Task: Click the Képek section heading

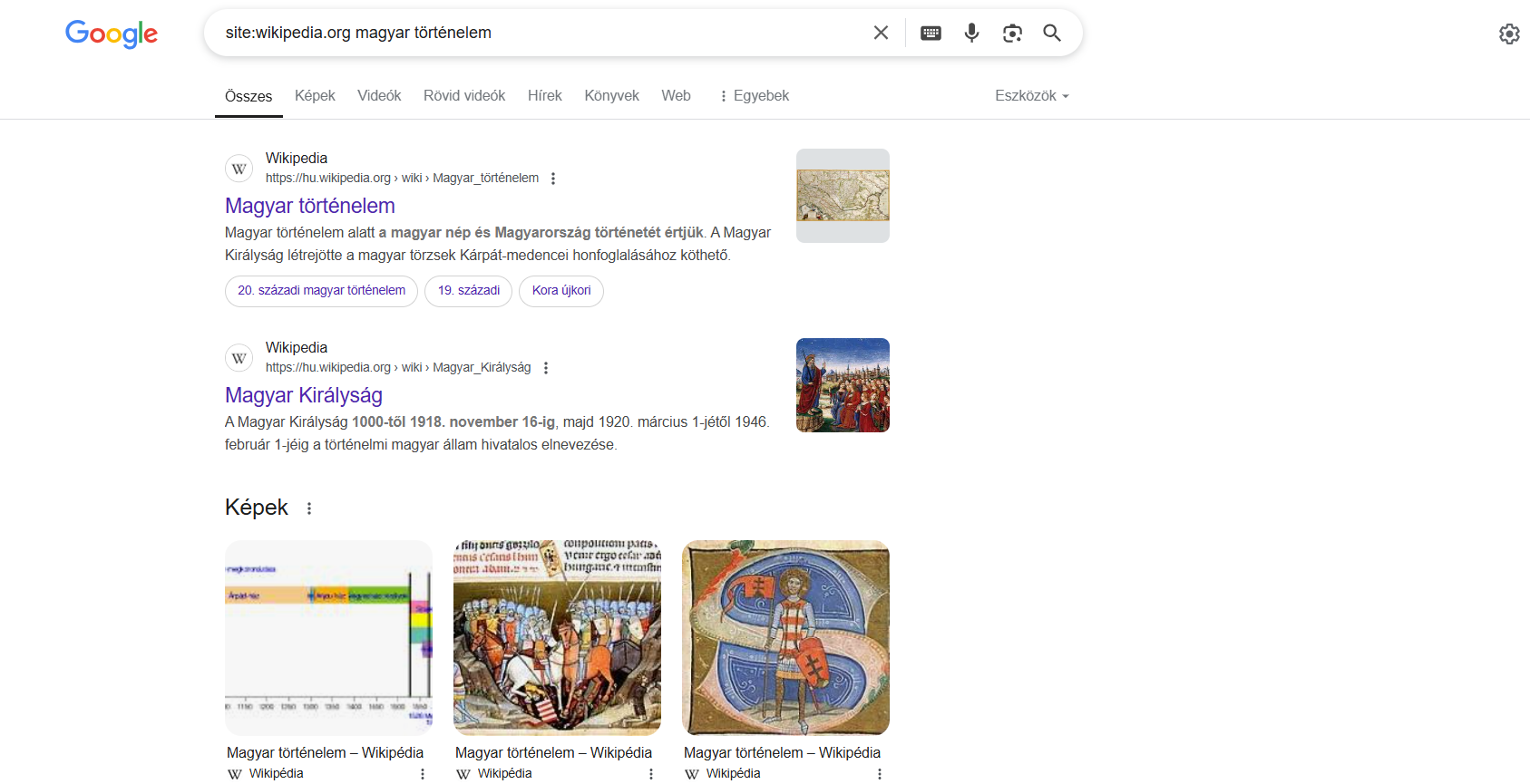Action: click(257, 508)
